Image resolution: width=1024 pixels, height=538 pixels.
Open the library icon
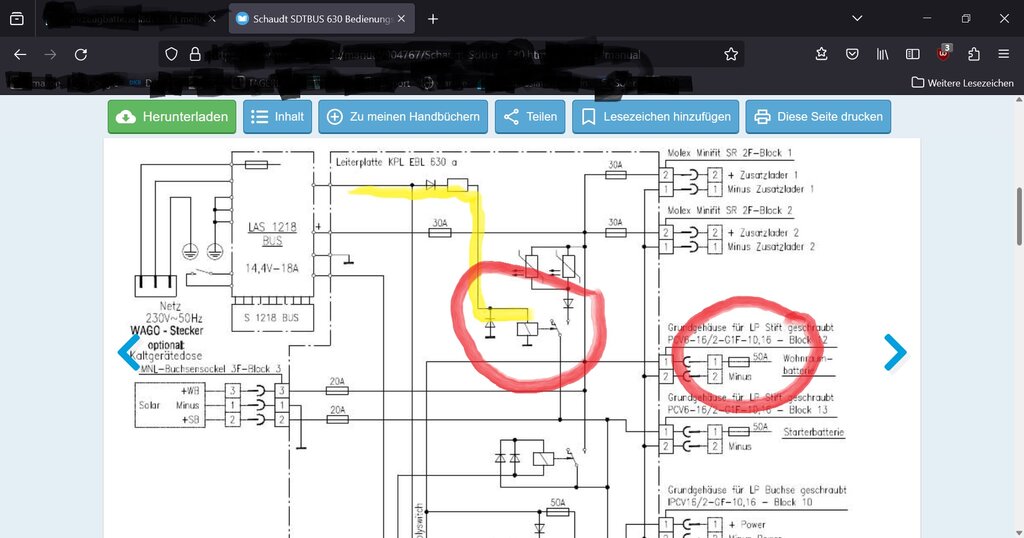(x=882, y=54)
